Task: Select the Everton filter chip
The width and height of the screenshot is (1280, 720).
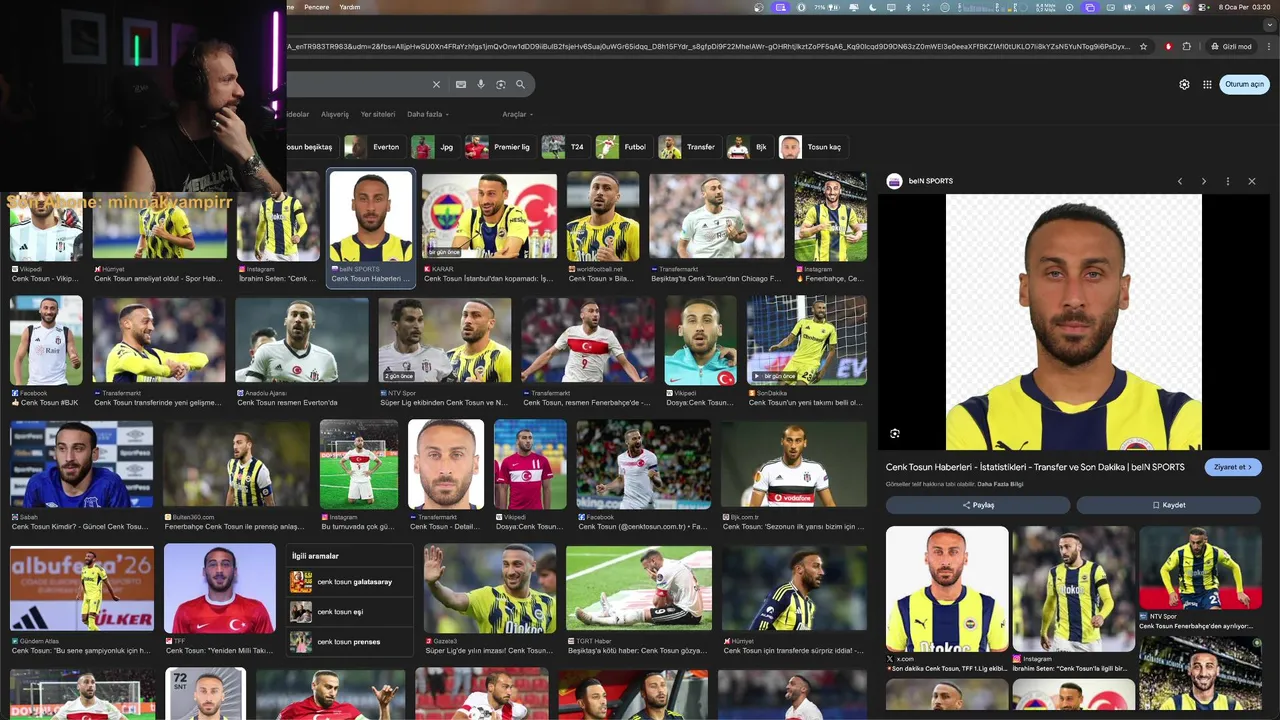Action: pyautogui.click(x=374, y=147)
